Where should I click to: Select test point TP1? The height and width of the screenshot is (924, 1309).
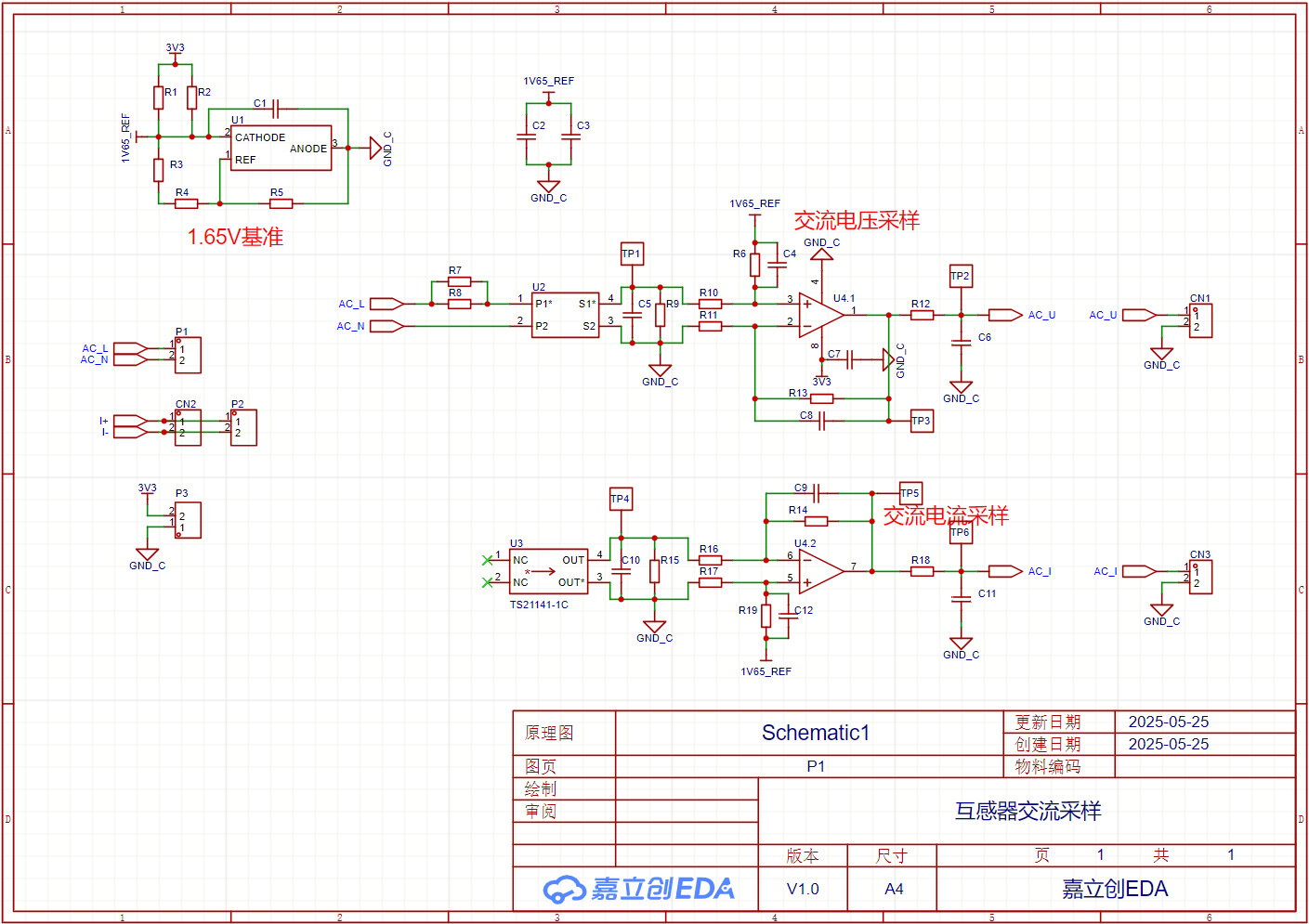click(x=632, y=254)
